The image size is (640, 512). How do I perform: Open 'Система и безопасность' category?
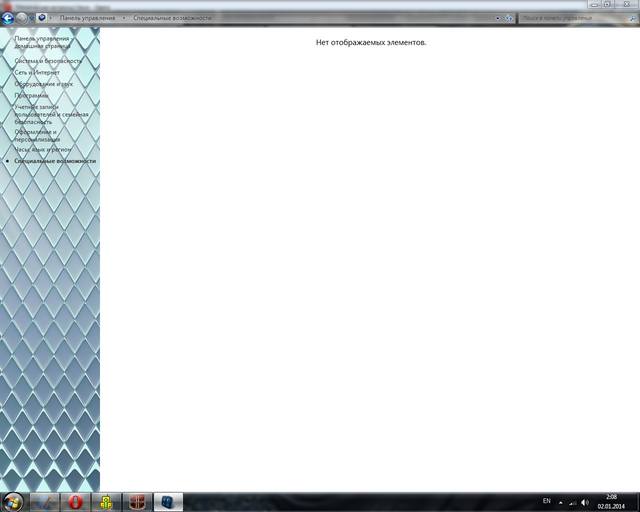click(x=48, y=61)
